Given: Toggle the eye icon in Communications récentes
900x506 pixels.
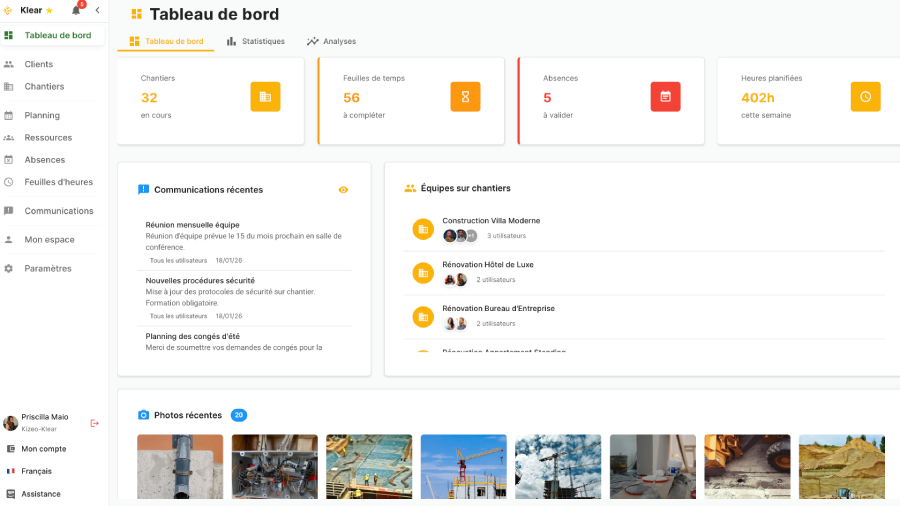Looking at the screenshot, I should pyautogui.click(x=343, y=189).
